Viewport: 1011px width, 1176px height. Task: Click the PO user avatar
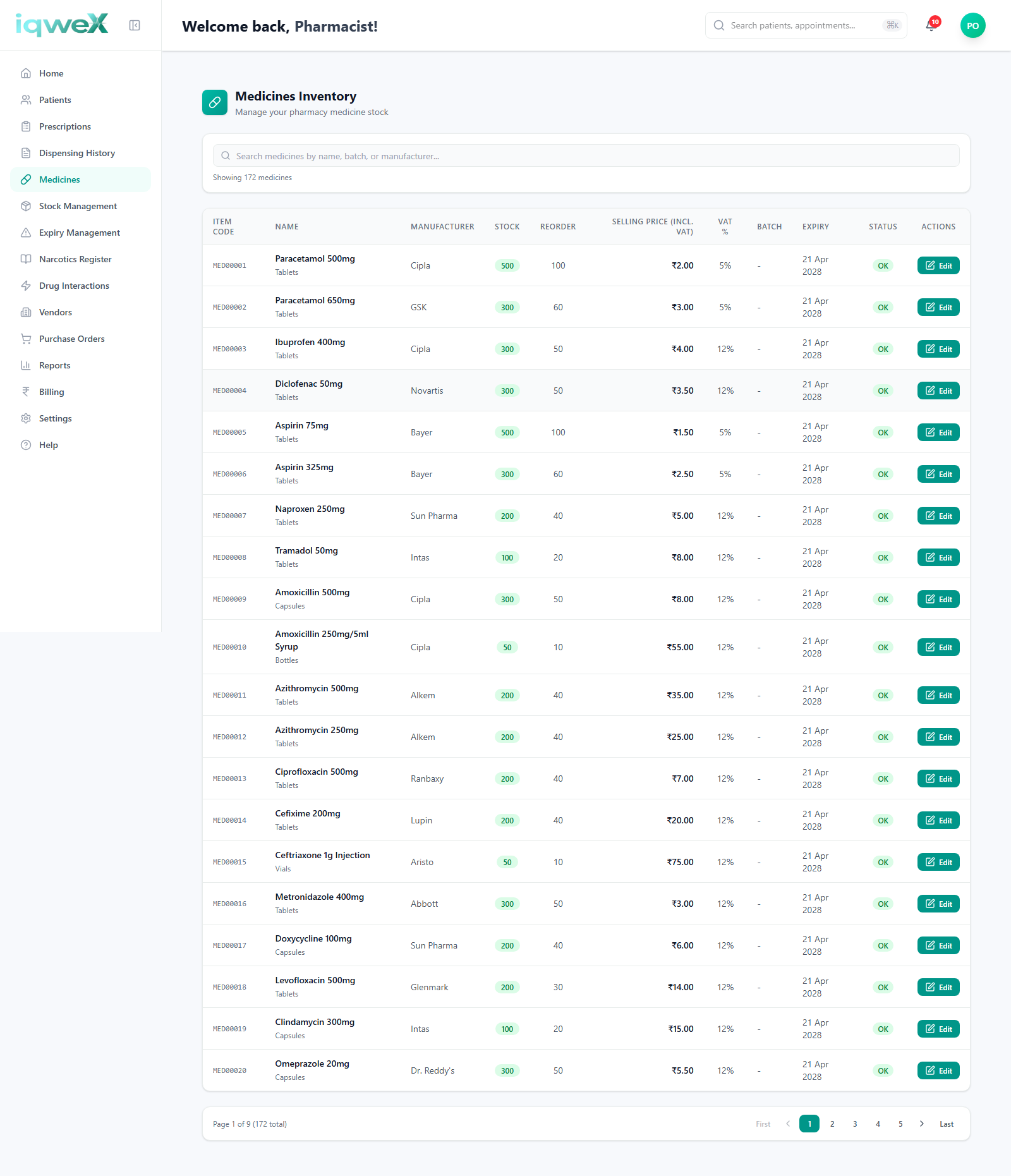[972, 25]
